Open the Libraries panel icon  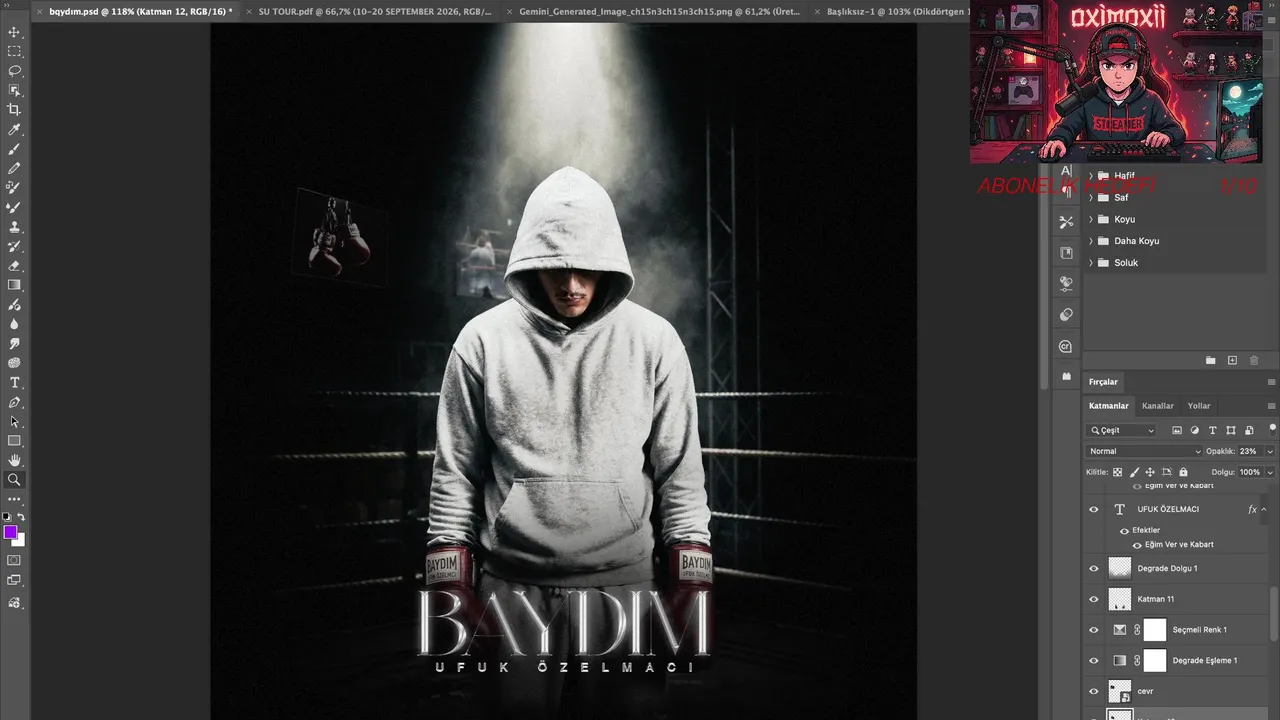point(1066,253)
